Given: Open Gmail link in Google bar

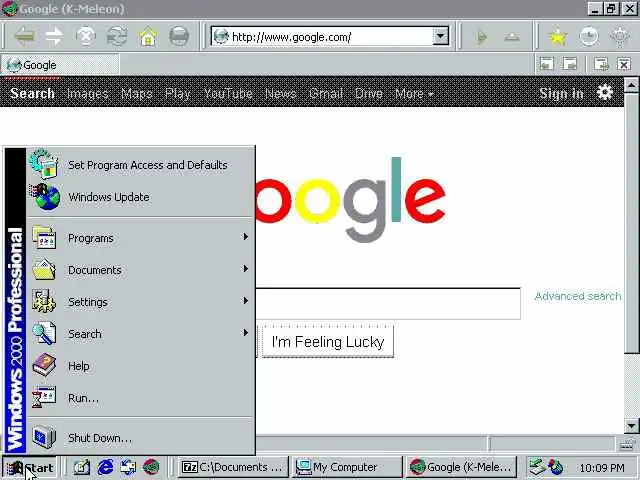Looking at the screenshot, I should coord(325,93).
